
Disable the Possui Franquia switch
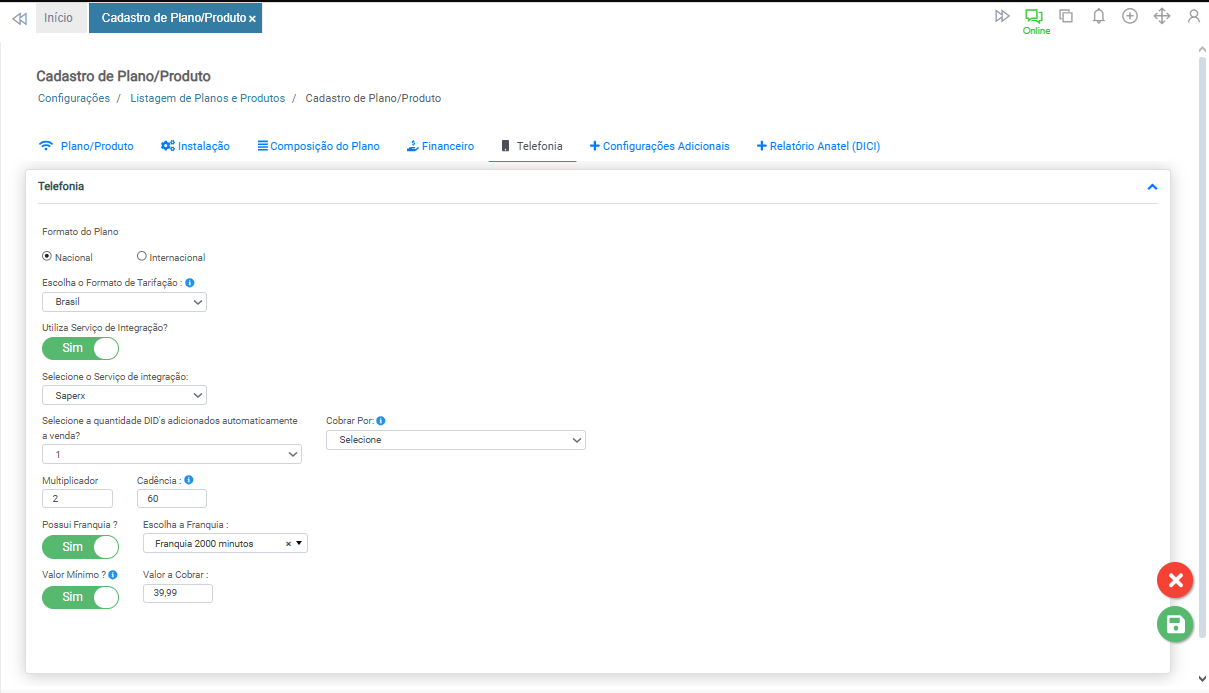[80, 547]
